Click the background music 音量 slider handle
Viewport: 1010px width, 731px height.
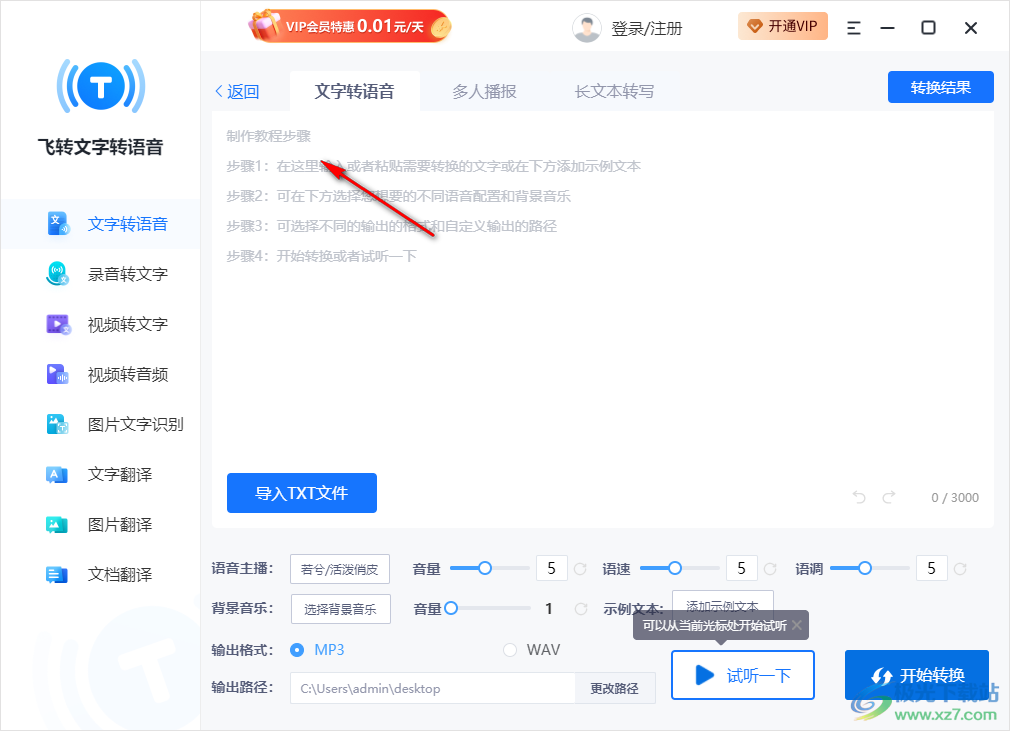(x=451, y=608)
